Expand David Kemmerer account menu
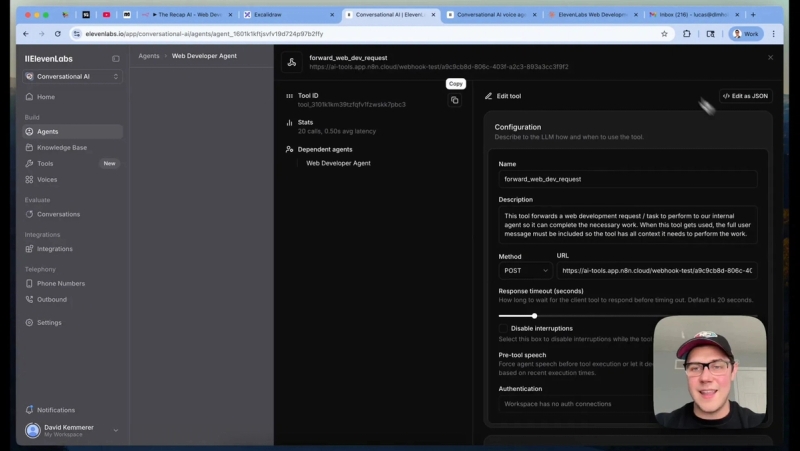Viewport: 800px width, 451px height. 72,431
